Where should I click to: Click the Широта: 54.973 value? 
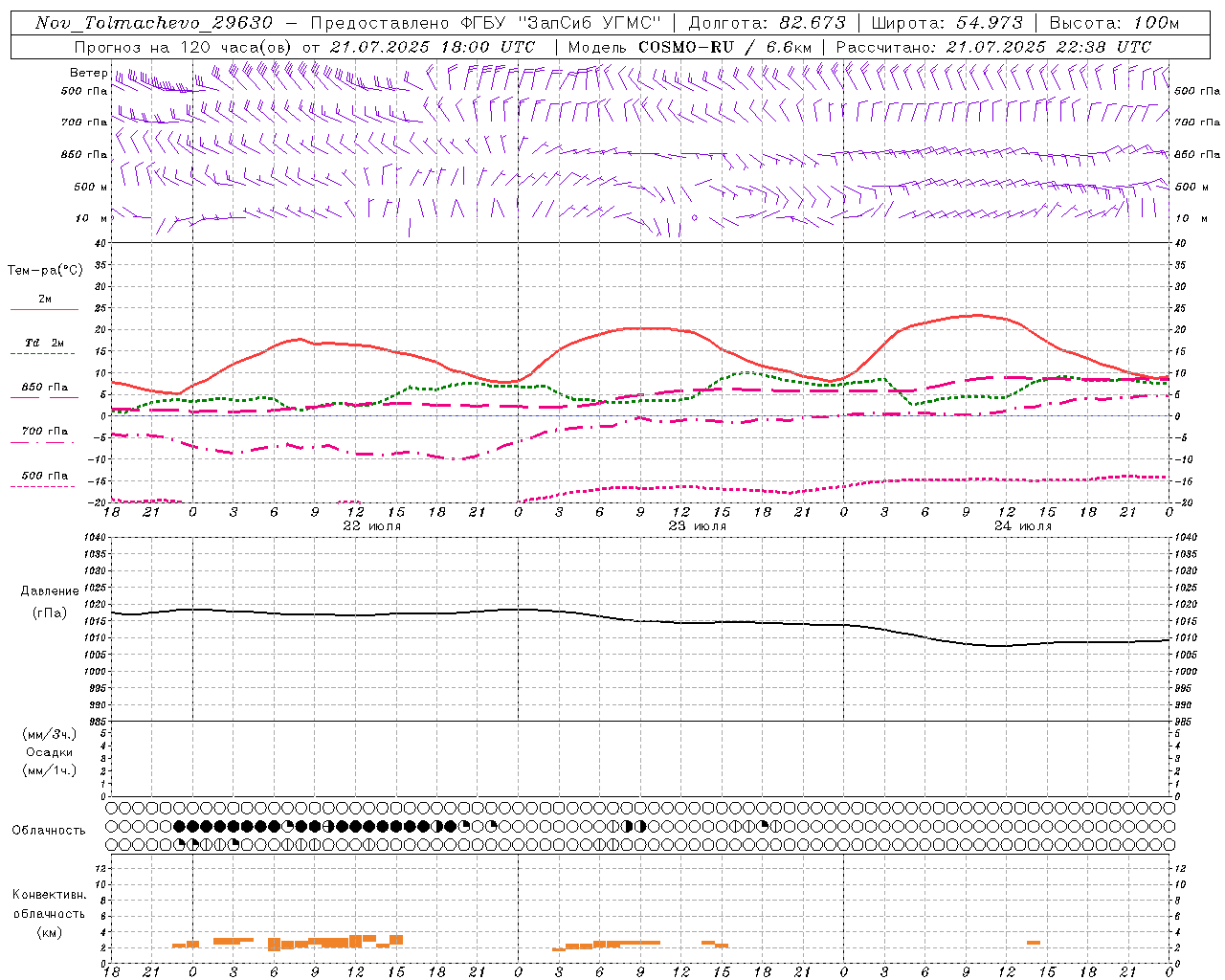(947, 23)
